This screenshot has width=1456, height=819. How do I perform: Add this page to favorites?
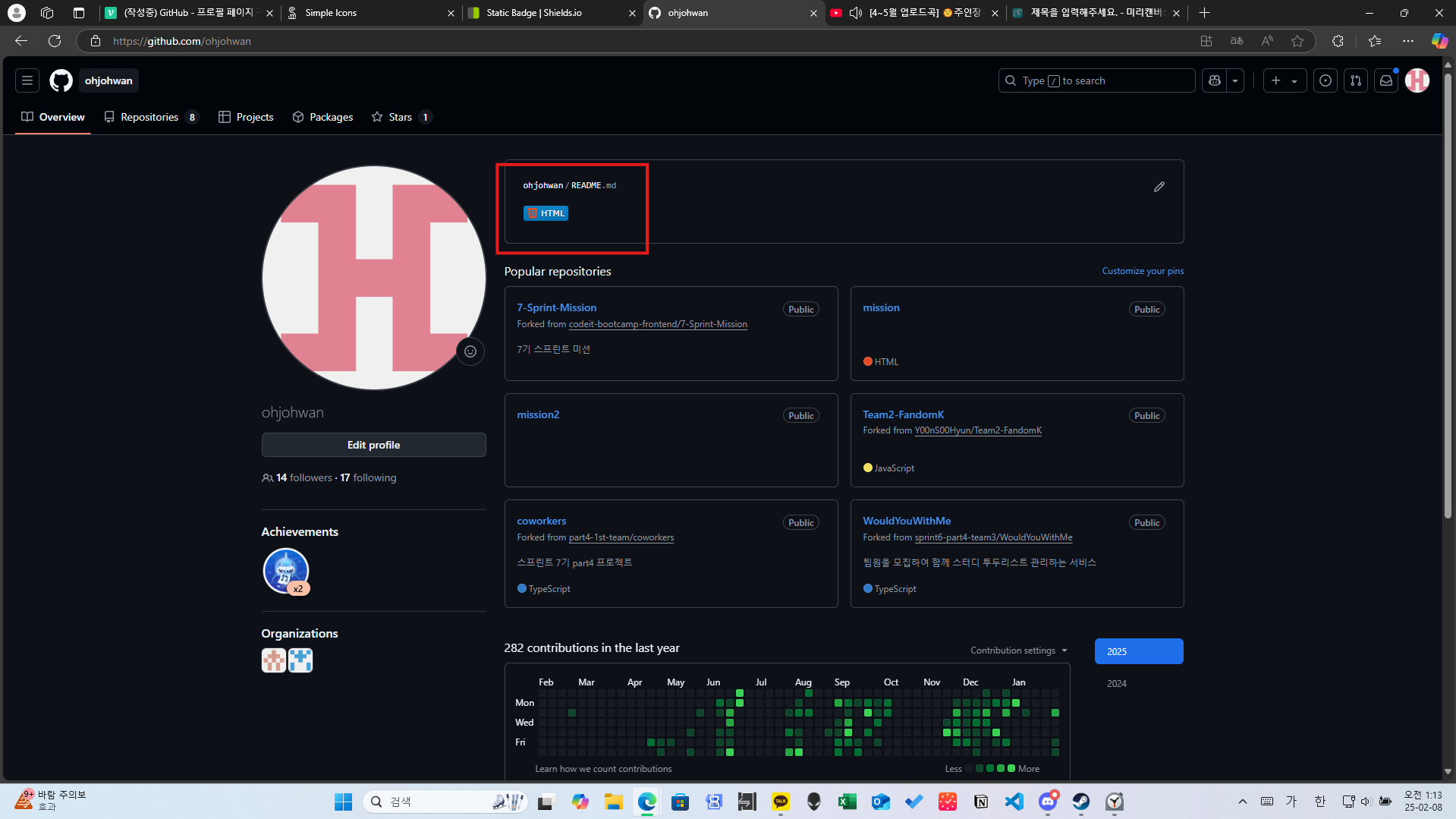point(1297,41)
